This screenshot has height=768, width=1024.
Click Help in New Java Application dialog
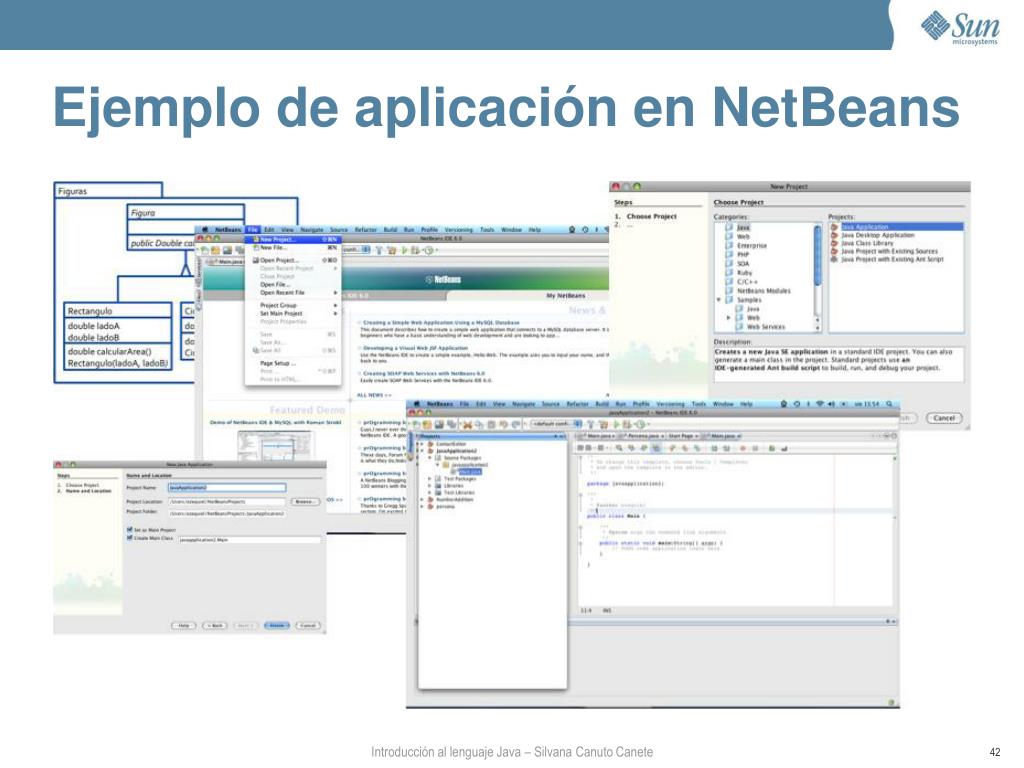184,626
